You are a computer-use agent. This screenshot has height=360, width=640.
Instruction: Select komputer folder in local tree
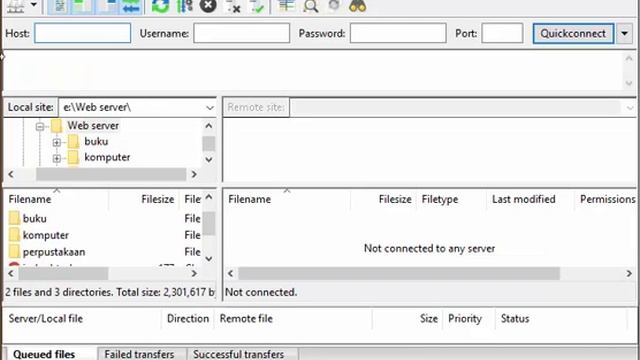(107, 157)
